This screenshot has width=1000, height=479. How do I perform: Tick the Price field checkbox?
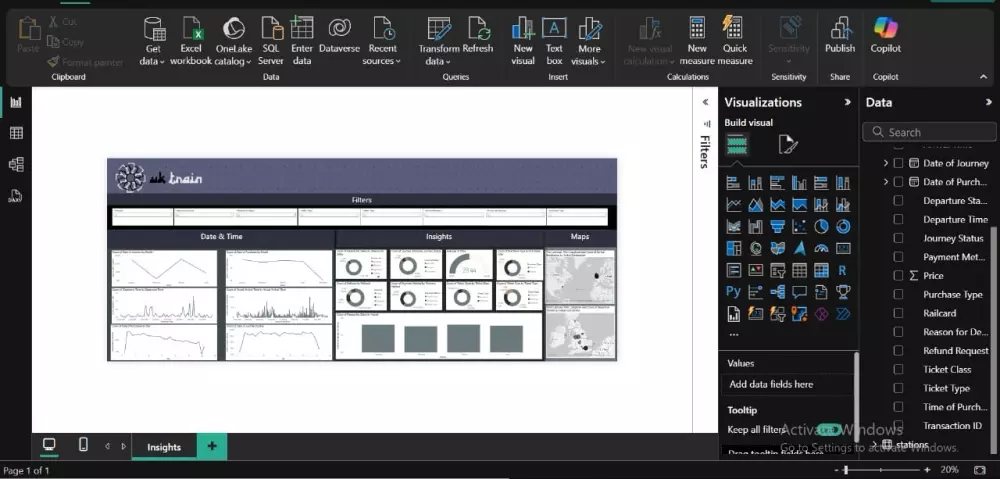[898, 276]
